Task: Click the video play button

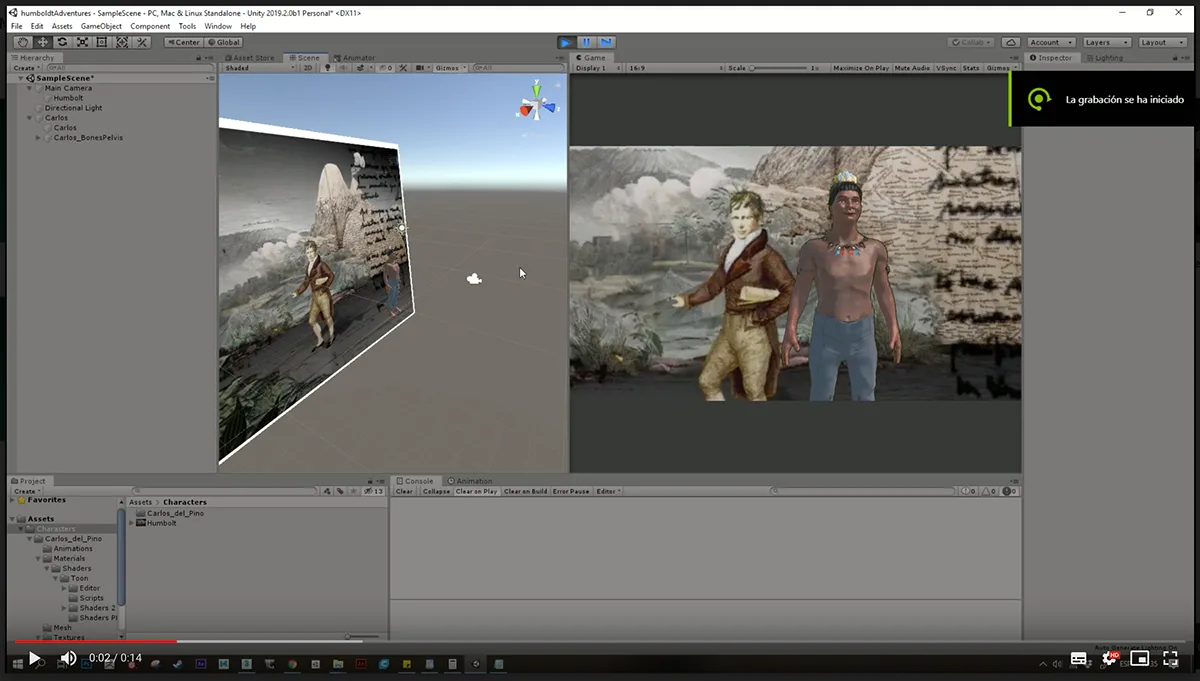Action: point(34,658)
